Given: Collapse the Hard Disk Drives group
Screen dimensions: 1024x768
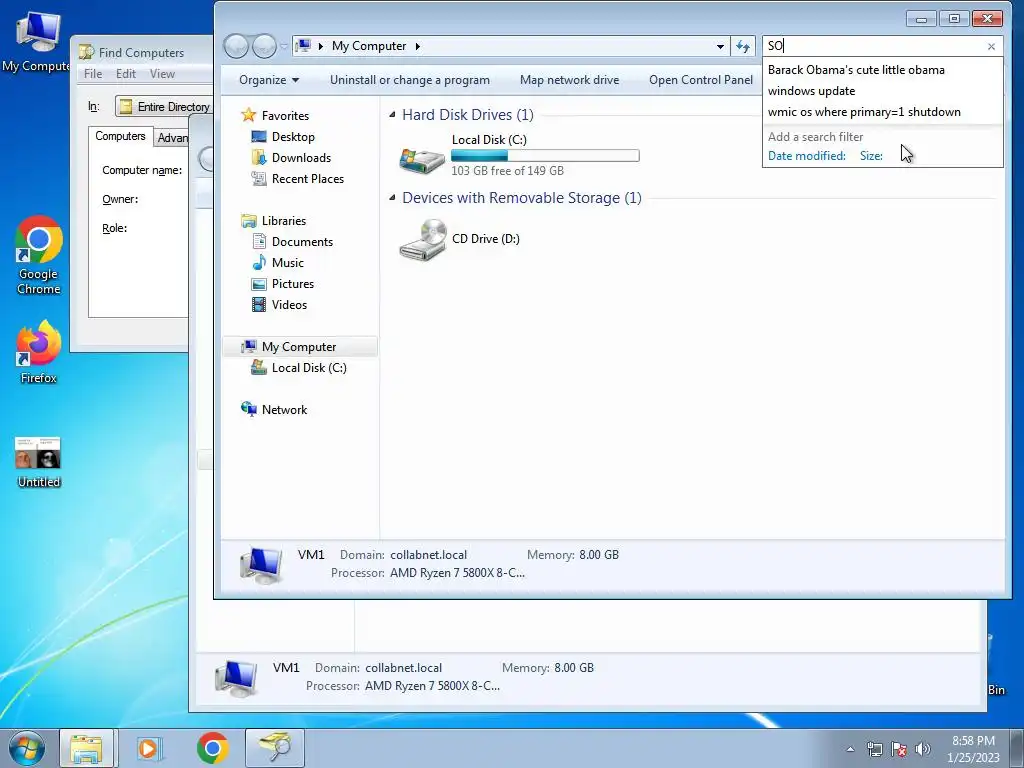Looking at the screenshot, I should pos(392,115).
